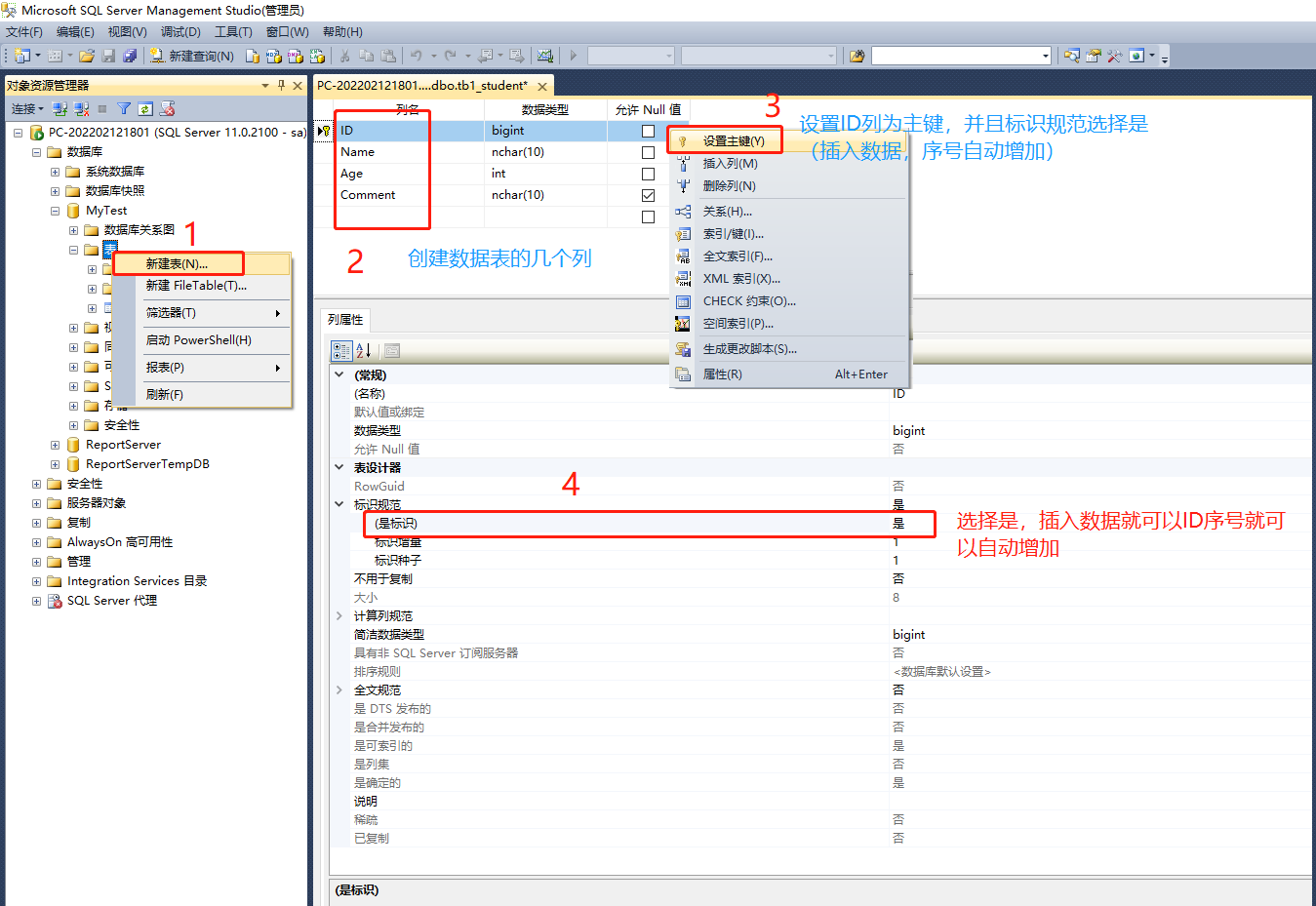This screenshot has width=1316, height=906.
Task: Select the 列属性 tab
Action: (345, 319)
